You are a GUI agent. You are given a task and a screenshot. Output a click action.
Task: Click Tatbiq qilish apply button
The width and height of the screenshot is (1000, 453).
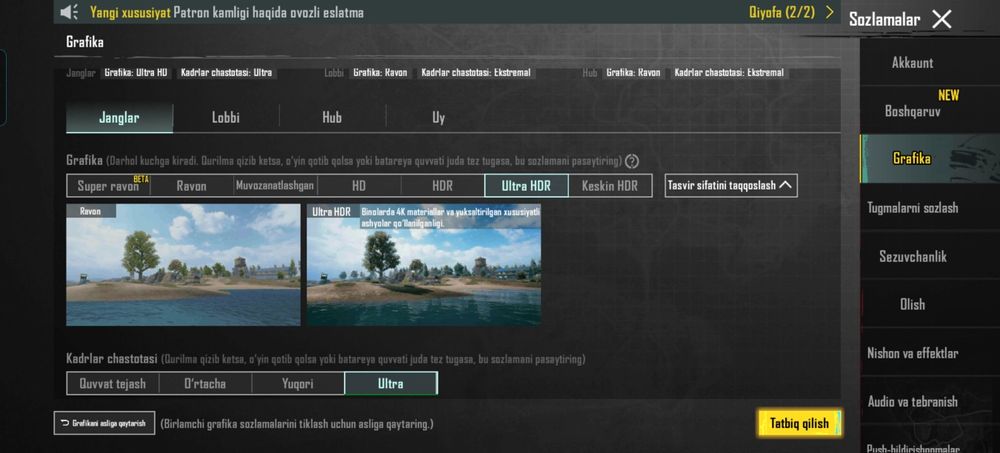coord(800,423)
